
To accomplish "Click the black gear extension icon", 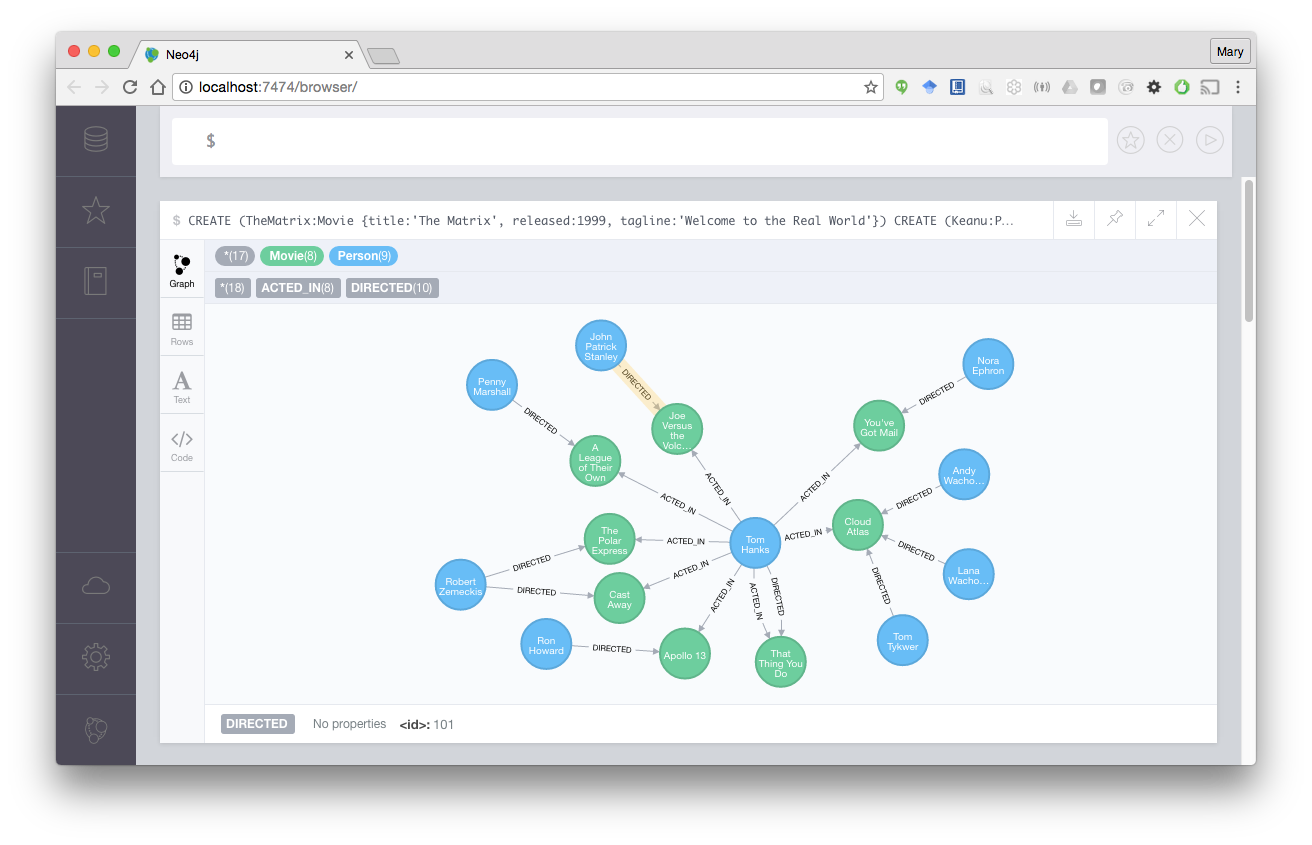I will (1154, 87).
